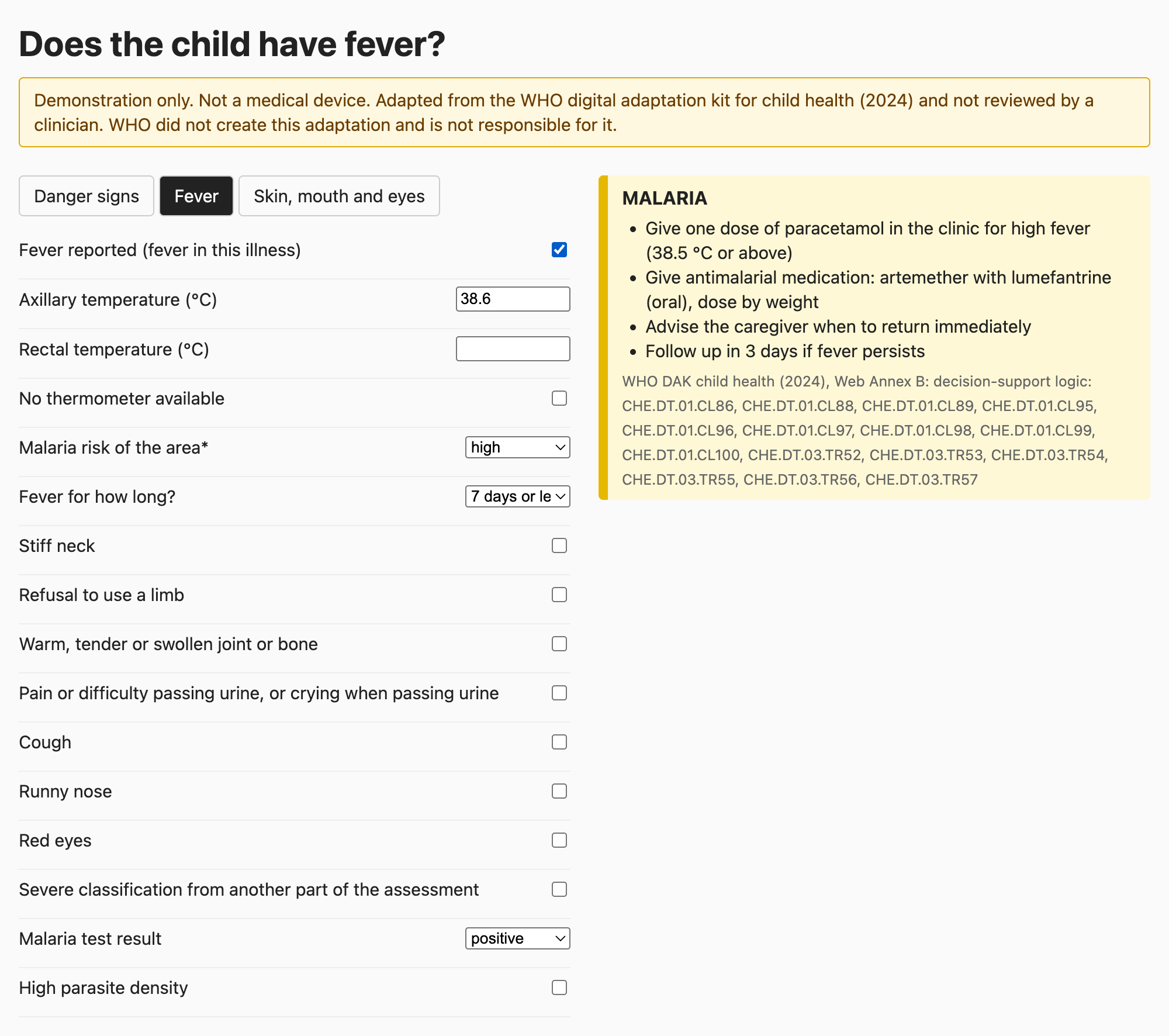The height and width of the screenshot is (1036, 1169).
Task: Enable the Refusal to use a limb checkbox
Action: pos(559,595)
